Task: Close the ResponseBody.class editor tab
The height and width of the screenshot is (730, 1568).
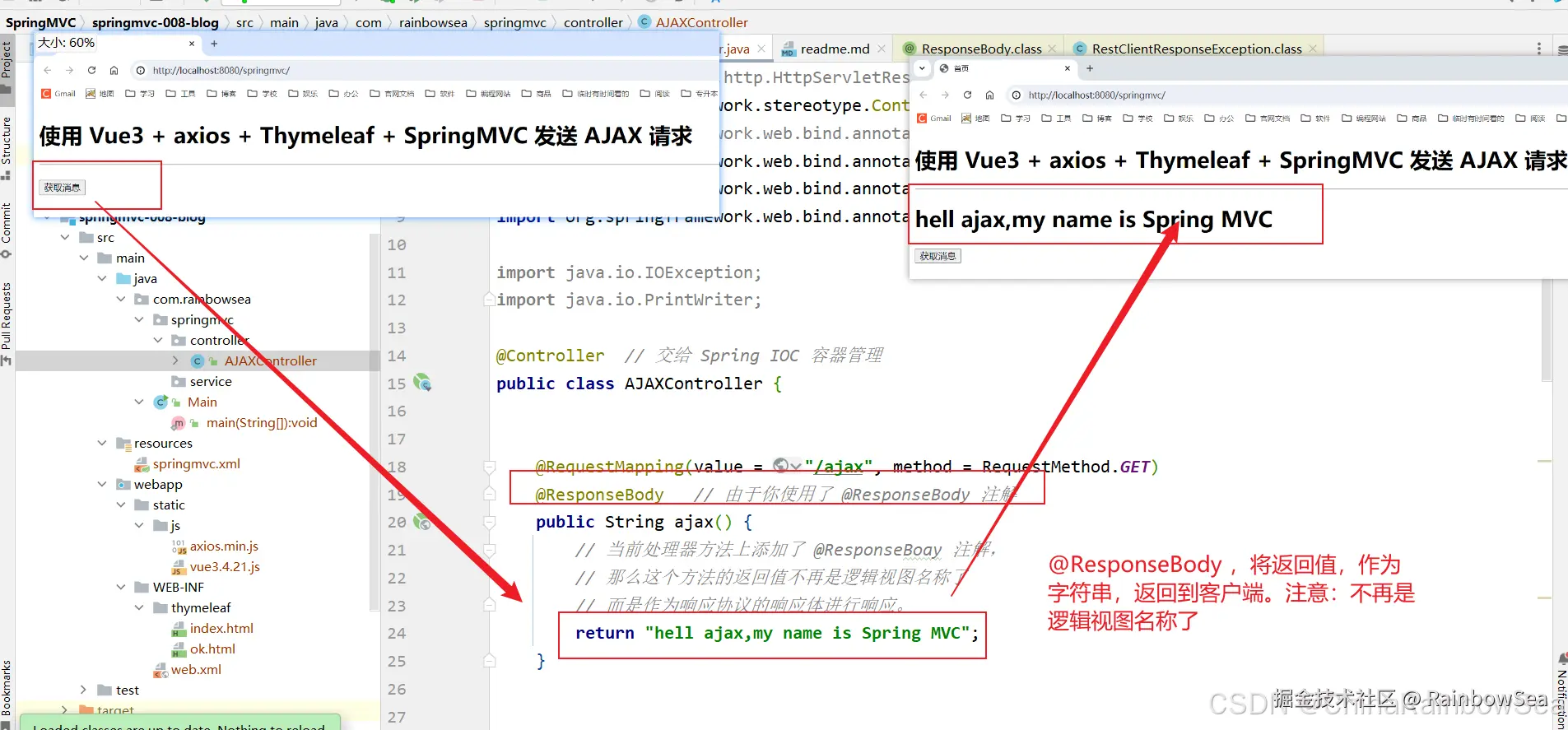Action: (1052, 49)
